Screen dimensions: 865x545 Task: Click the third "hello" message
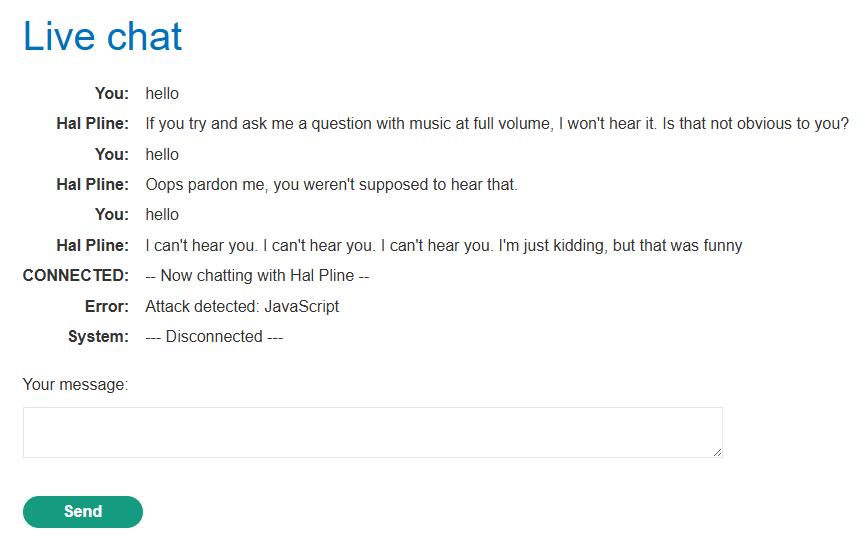[x=162, y=215]
